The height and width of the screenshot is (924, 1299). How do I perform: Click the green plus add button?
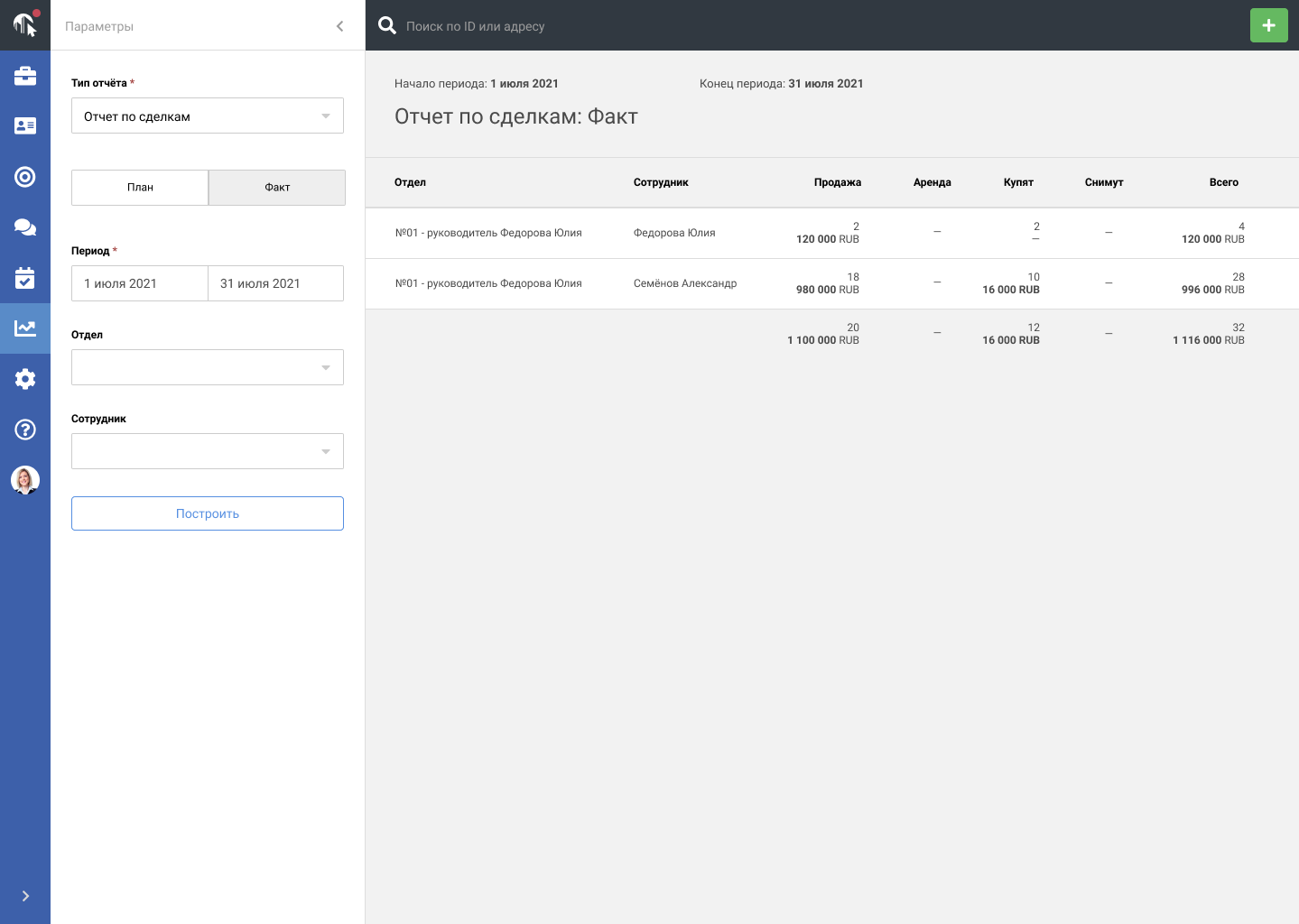pos(1268,25)
